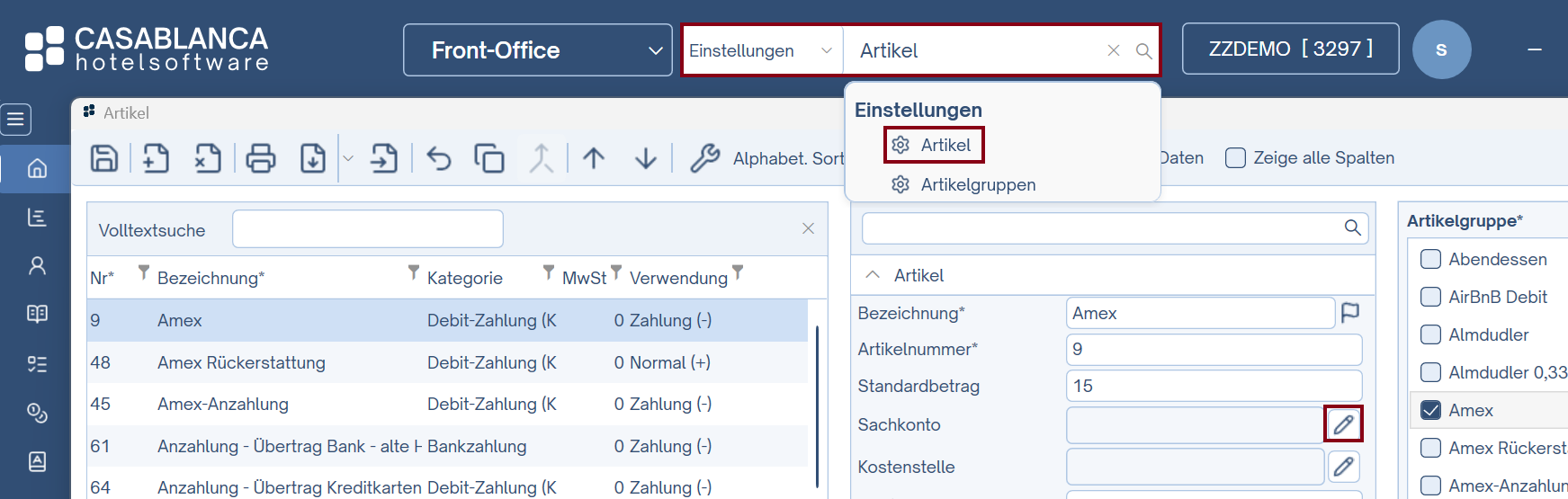Viewport: 1568px width, 499px height.
Task: Create a new article with the add-document icon
Action: coord(156,158)
